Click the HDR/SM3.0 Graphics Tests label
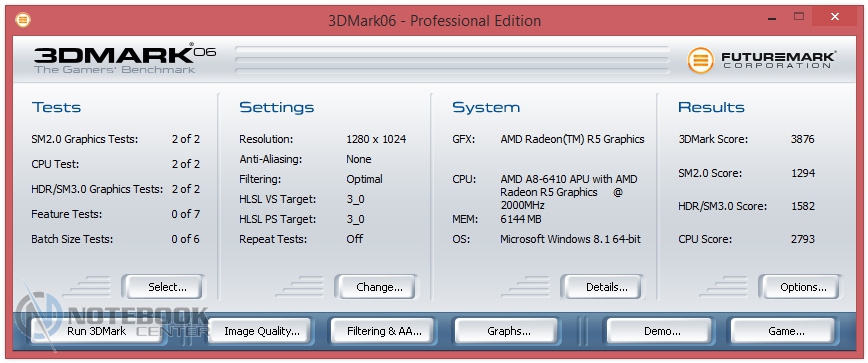 click(97, 189)
